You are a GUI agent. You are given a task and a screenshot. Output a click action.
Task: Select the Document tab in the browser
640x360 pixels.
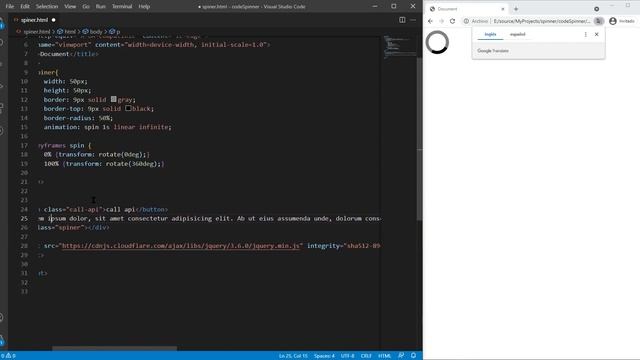point(467,9)
